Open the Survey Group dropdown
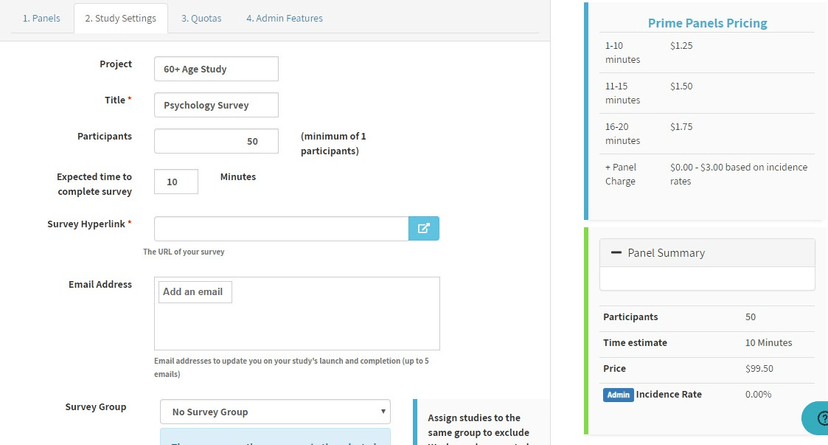Viewport: 828px width, 445px height. pos(275,411)
